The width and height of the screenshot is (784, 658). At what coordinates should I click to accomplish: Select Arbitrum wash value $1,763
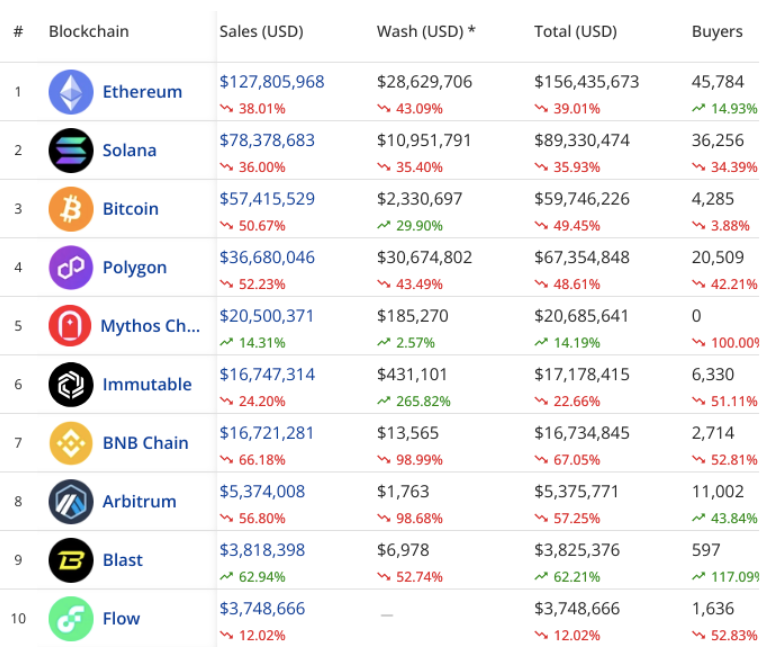pos(403,491)
